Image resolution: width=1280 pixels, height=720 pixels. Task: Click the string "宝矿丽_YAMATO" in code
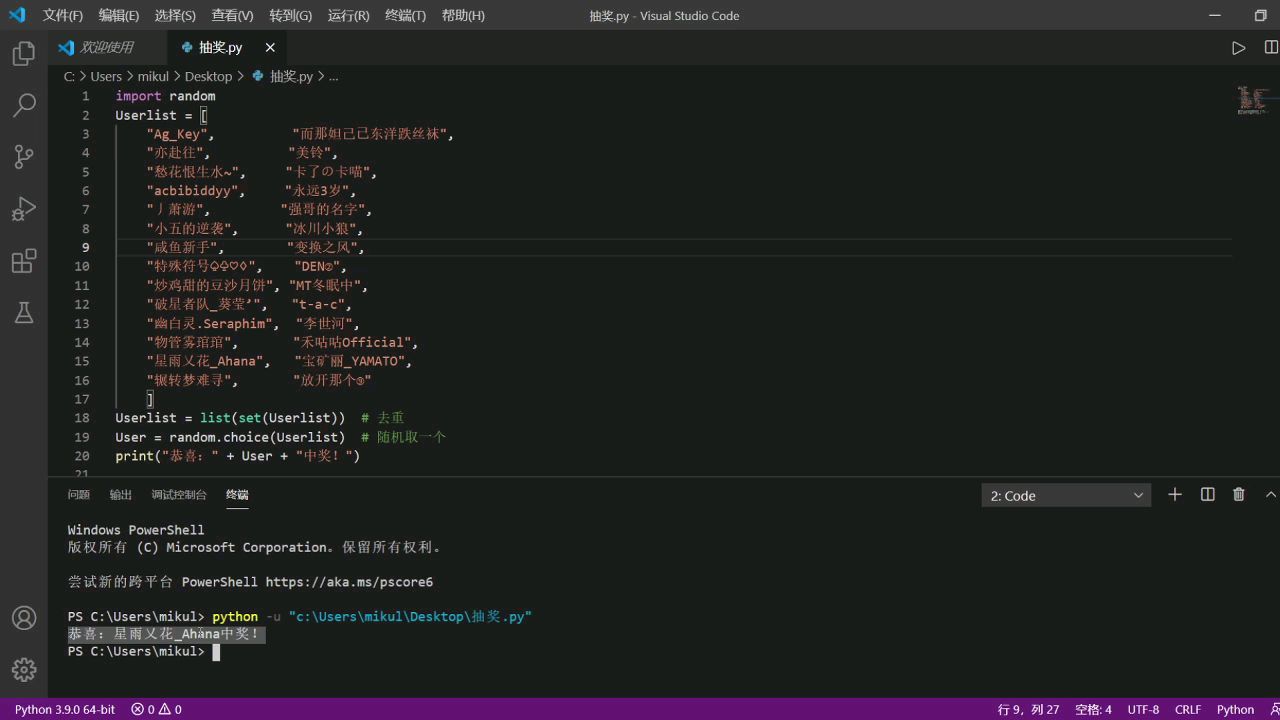tap(350, 361)
